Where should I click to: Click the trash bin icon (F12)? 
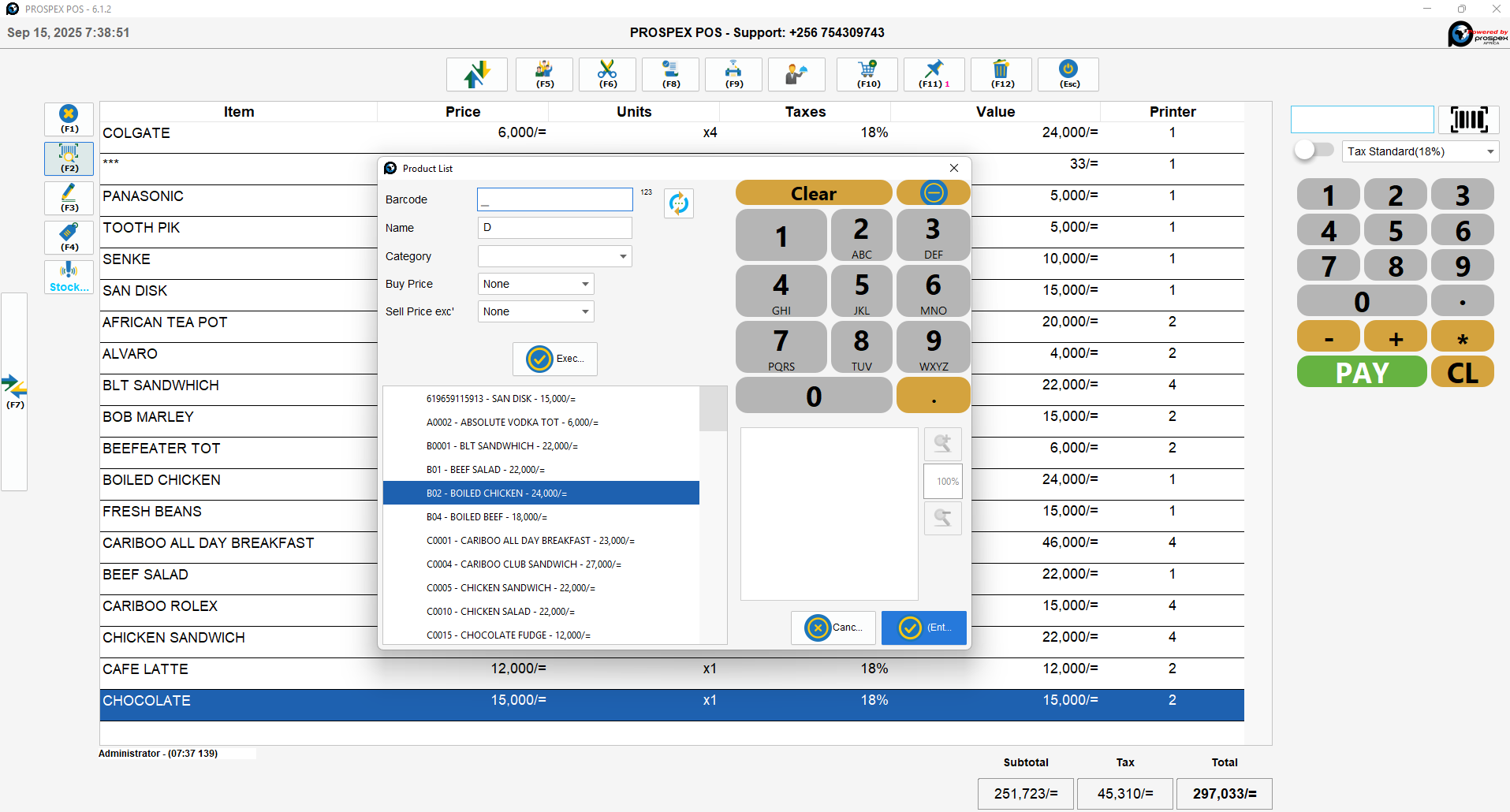point(1001,74)
